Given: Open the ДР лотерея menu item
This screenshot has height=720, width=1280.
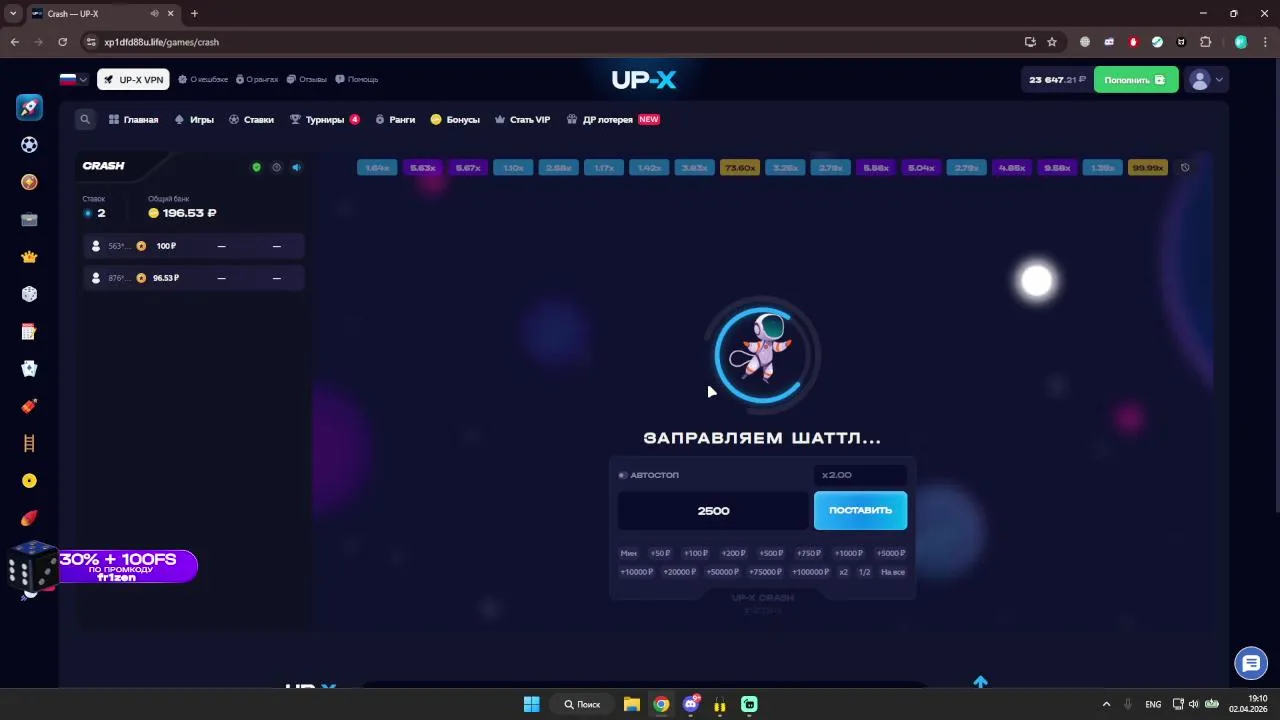Looking at the screenshot, I should [x=613, y=119].
